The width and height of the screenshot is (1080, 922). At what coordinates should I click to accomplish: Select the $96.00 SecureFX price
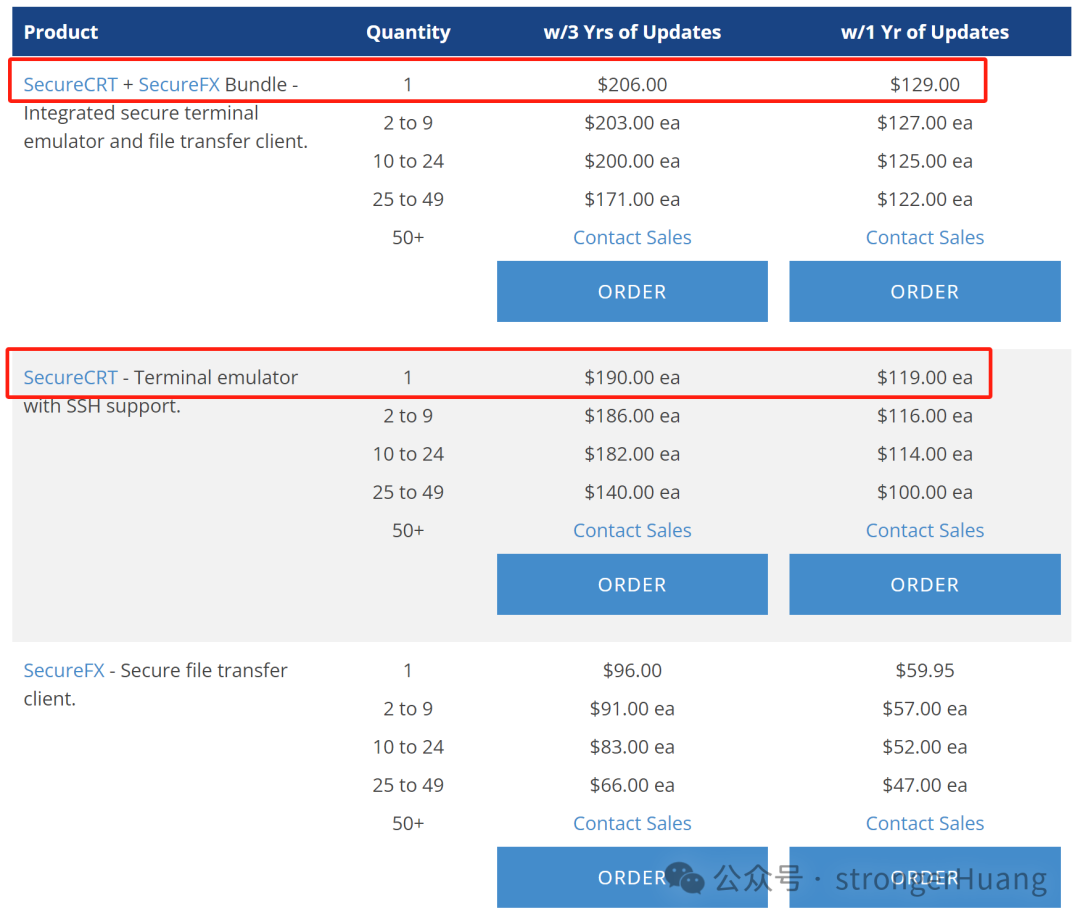click(x=632, y=670)
